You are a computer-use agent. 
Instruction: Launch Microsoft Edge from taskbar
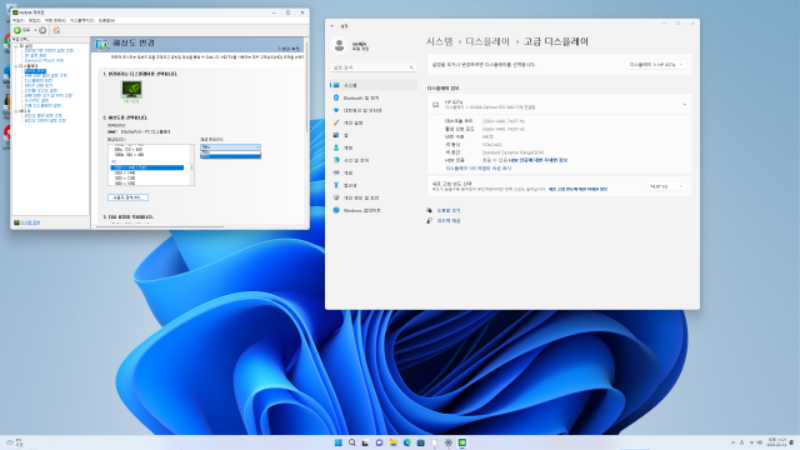(x=407, y=442)
